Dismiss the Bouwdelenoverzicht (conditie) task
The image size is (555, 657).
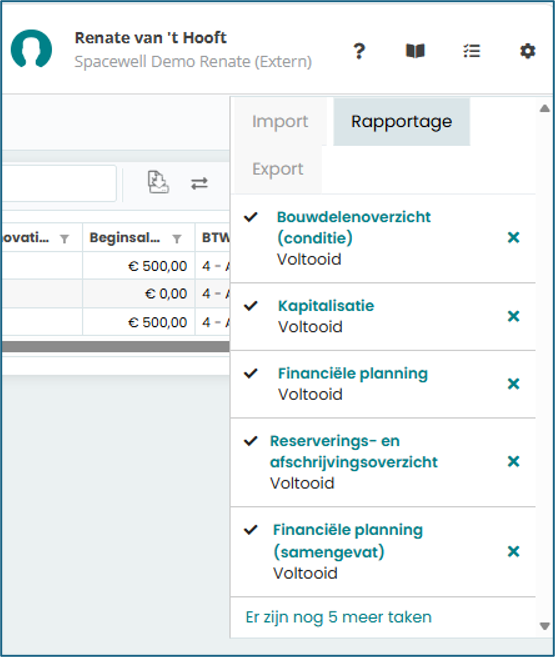pyautogui.click(x=513, y=238)
